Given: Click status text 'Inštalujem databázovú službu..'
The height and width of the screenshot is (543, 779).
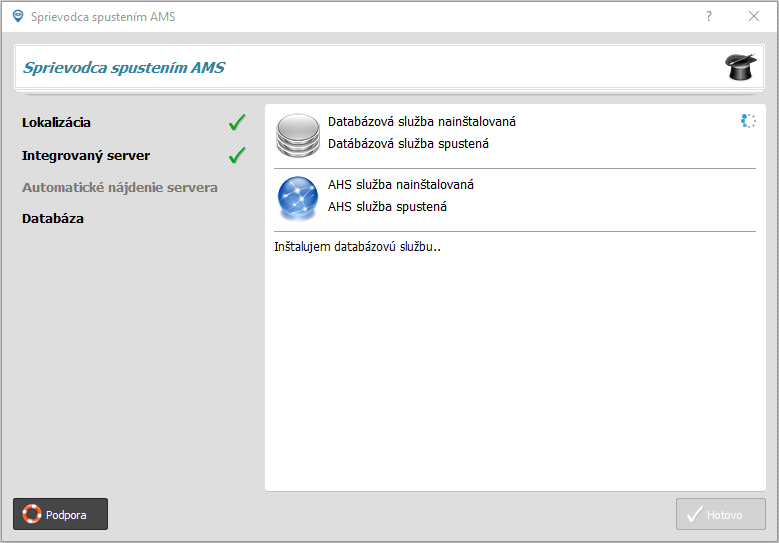Looking at the screenshot, I should 357,247.
